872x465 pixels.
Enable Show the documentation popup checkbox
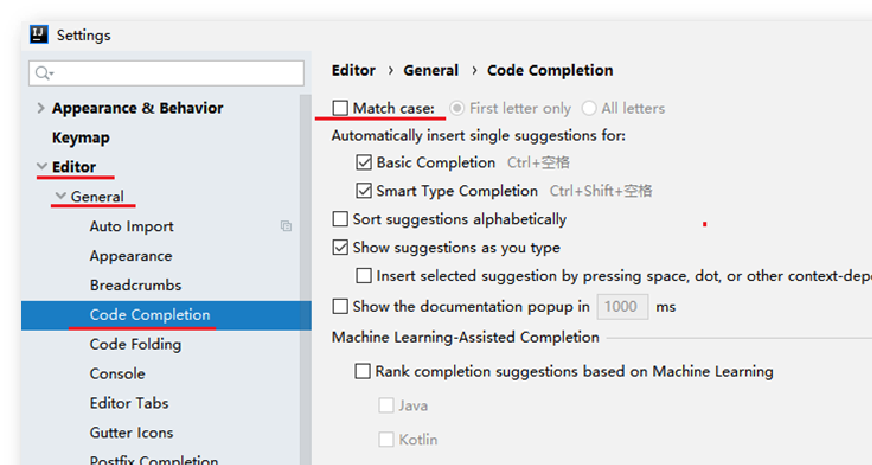tap(340, 306)
